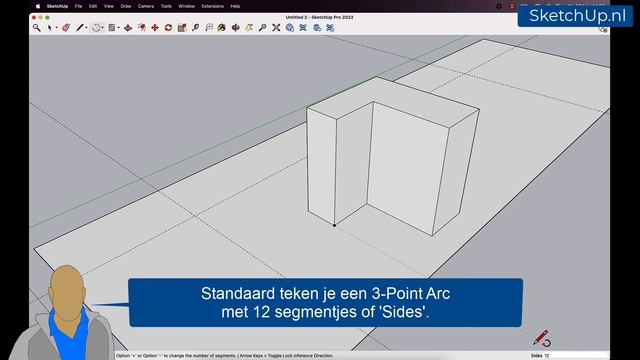The width and height of the screenshot is (640, 360).
Task: Click the Search magnifier icon in toolbar
Action: 37,28
